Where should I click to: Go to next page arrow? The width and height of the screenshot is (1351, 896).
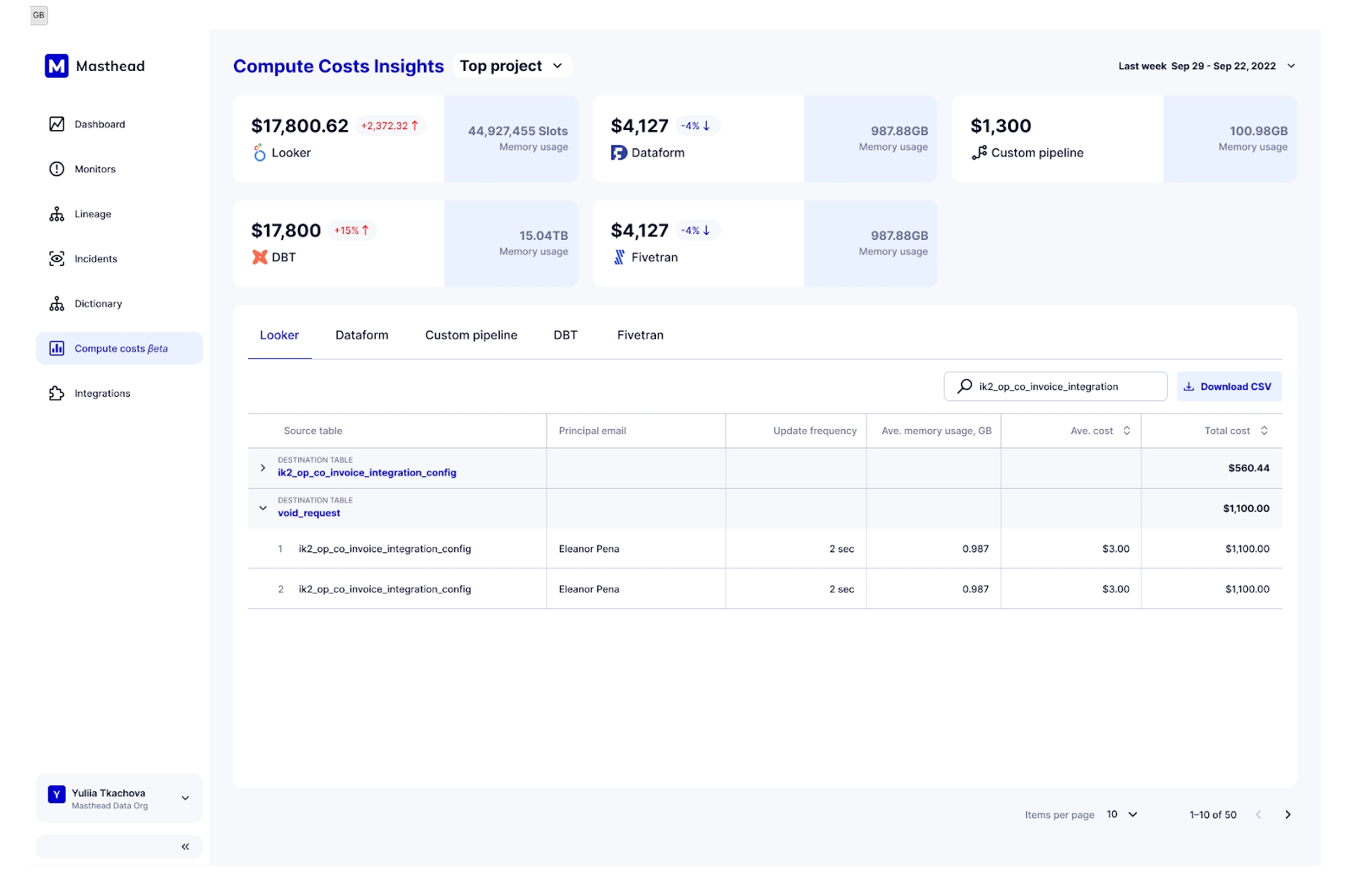pyautogui.click(x=1288, y=815)
